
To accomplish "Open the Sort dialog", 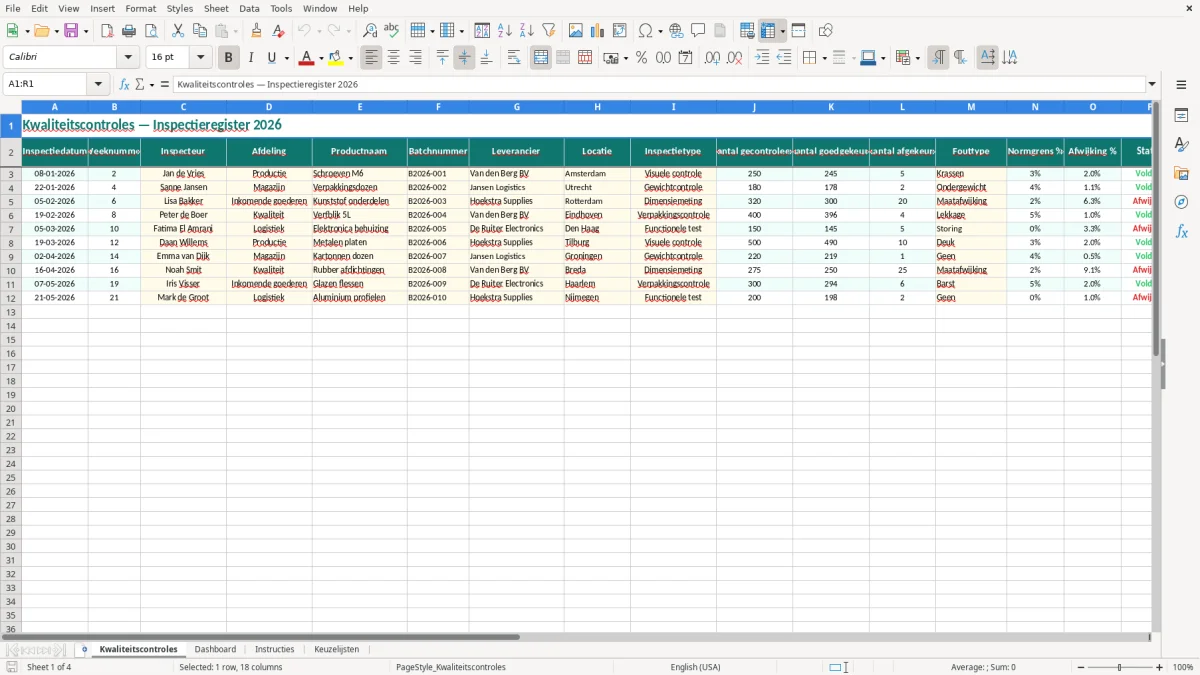I will click(482, 31).
